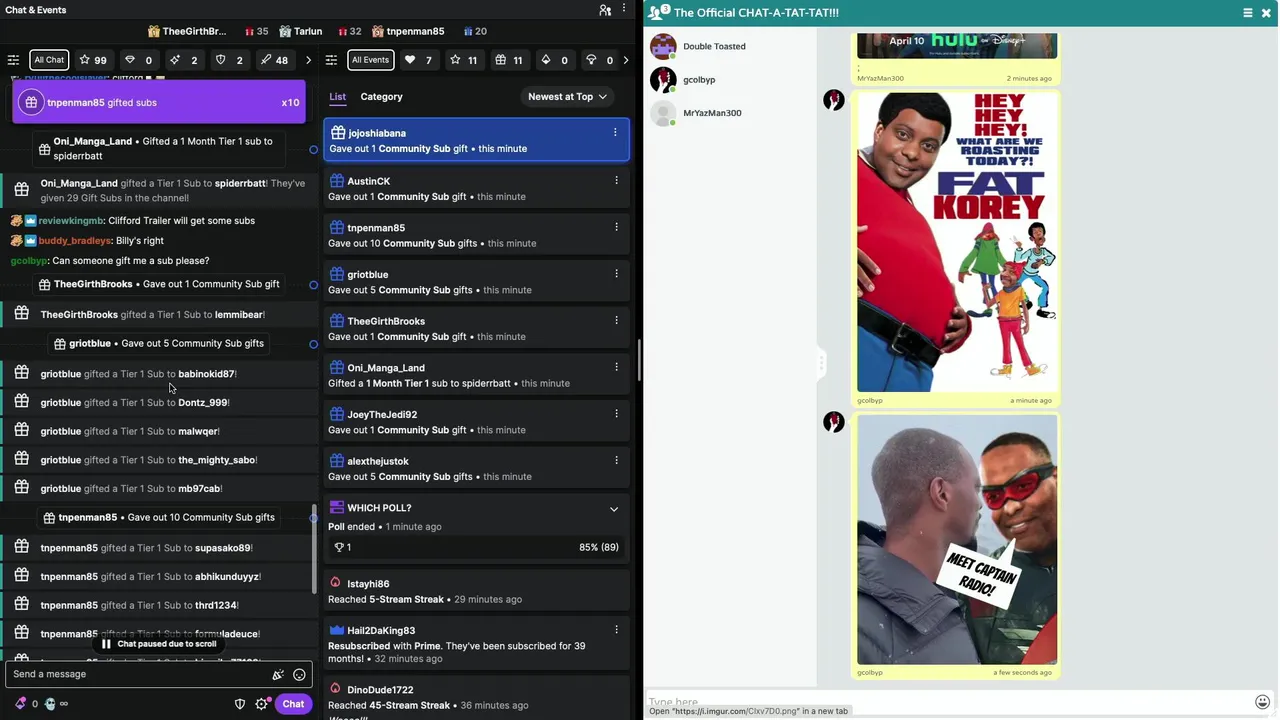This screenshot has height=720, width=1280.
Task: Open options menu for jojoshiabana event
Action: pyautogui.click(x=615, y=133)
